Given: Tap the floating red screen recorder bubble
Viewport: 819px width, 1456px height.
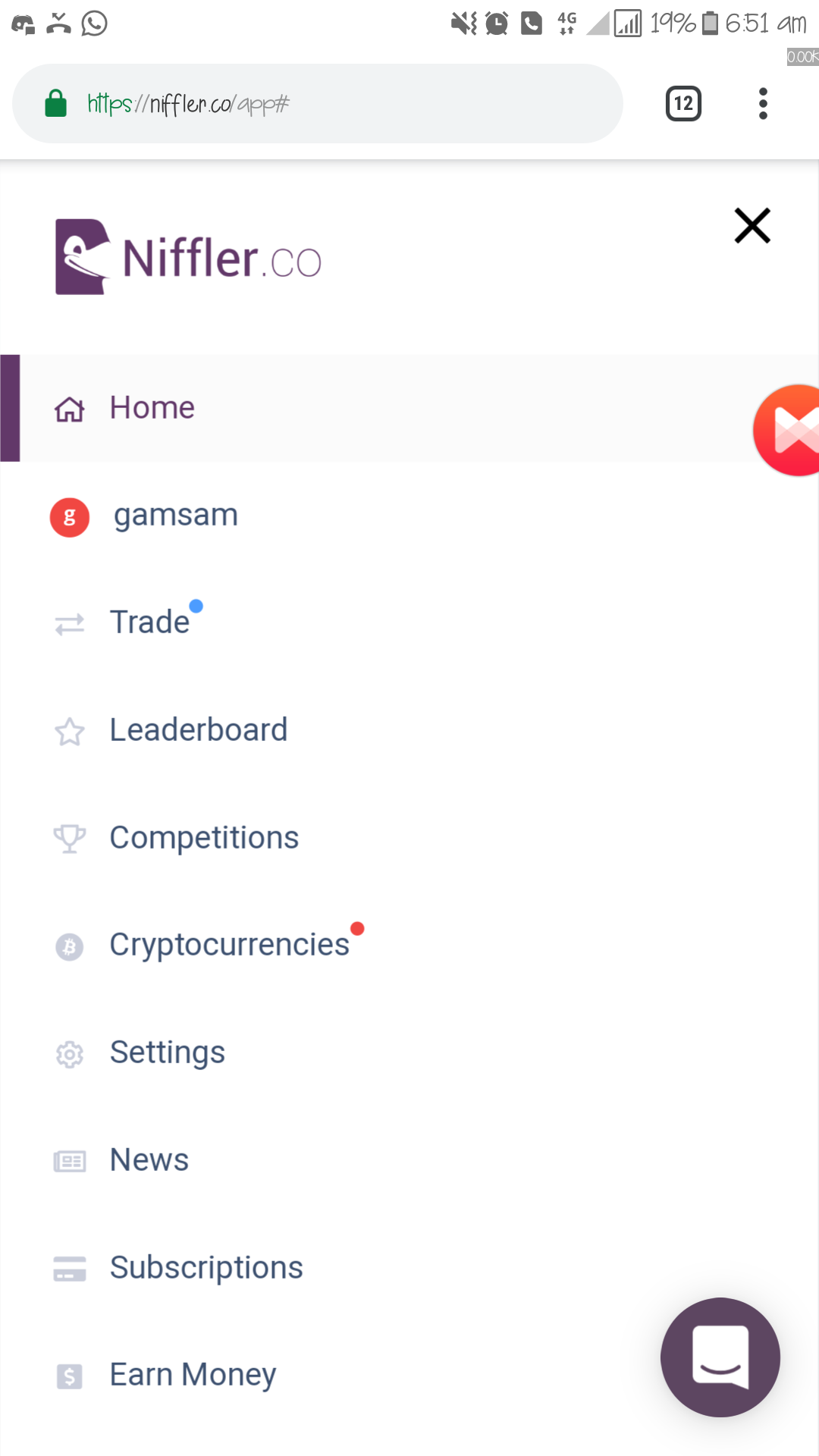Looking at the screenshot, I should point(787,430).
